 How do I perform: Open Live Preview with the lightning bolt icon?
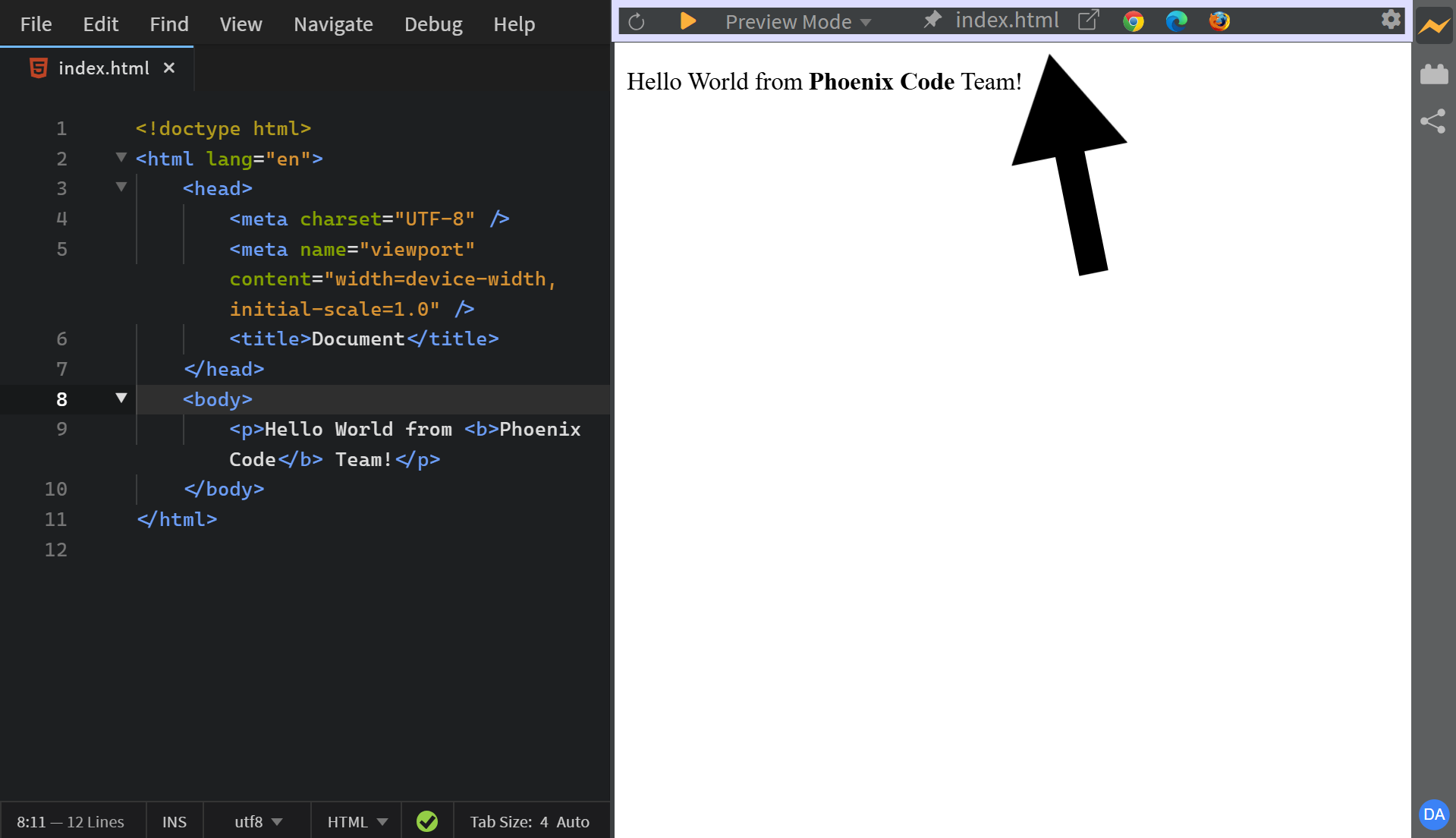point(1434,25)
